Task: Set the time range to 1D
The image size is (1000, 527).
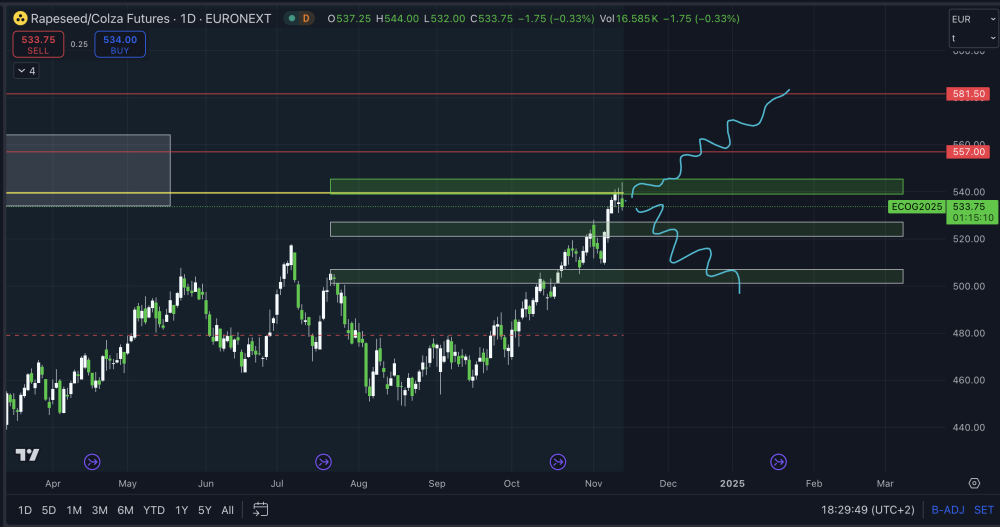Action: tap(25, 510)
